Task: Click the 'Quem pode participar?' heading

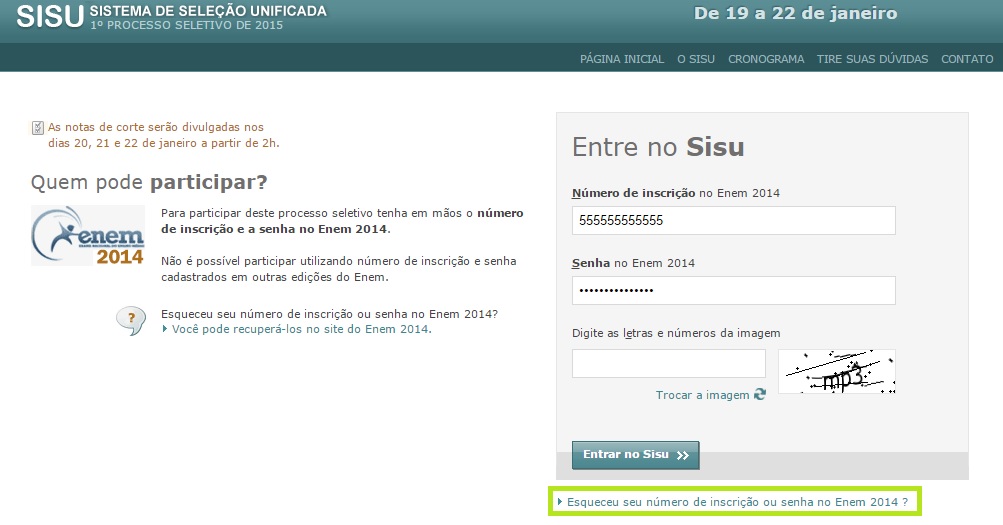Action: click(149, 183)
